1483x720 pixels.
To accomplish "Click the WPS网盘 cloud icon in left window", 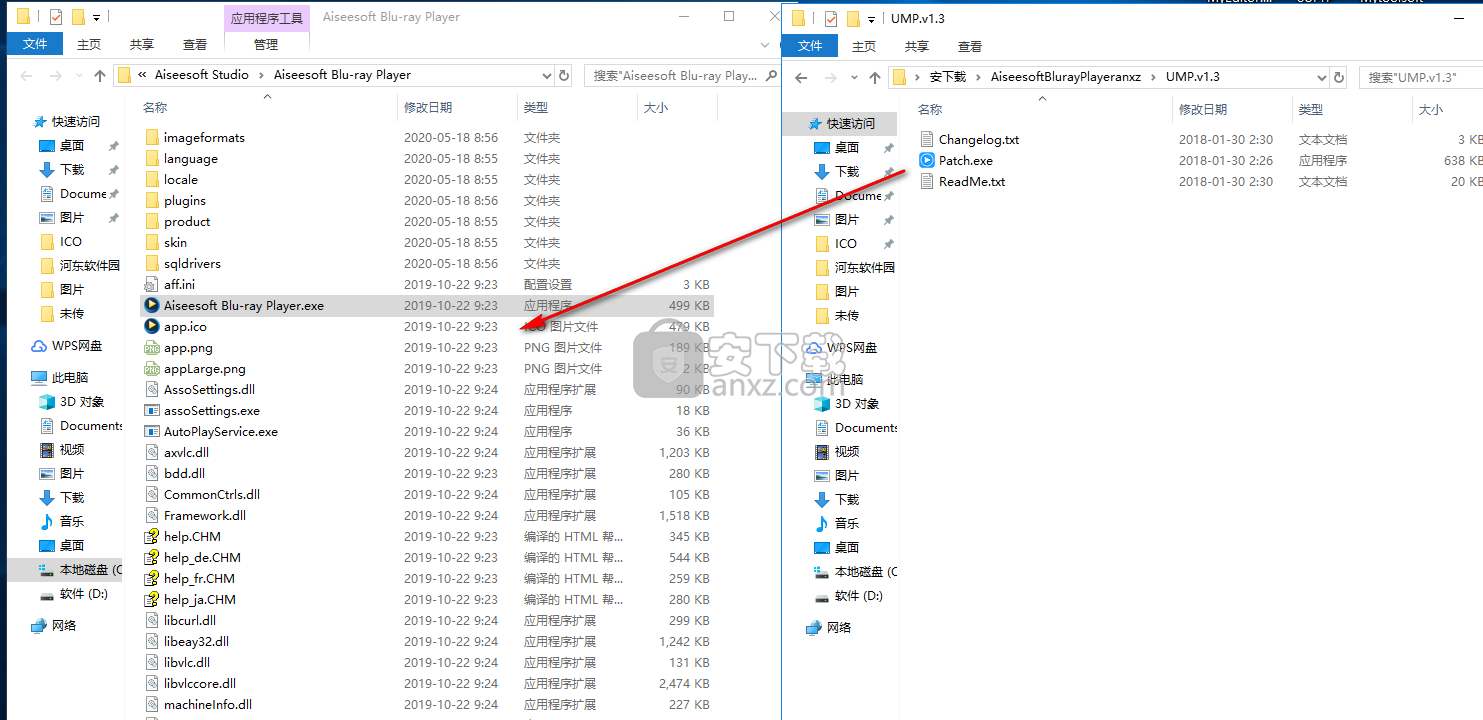I will click(x=39, y=346).
